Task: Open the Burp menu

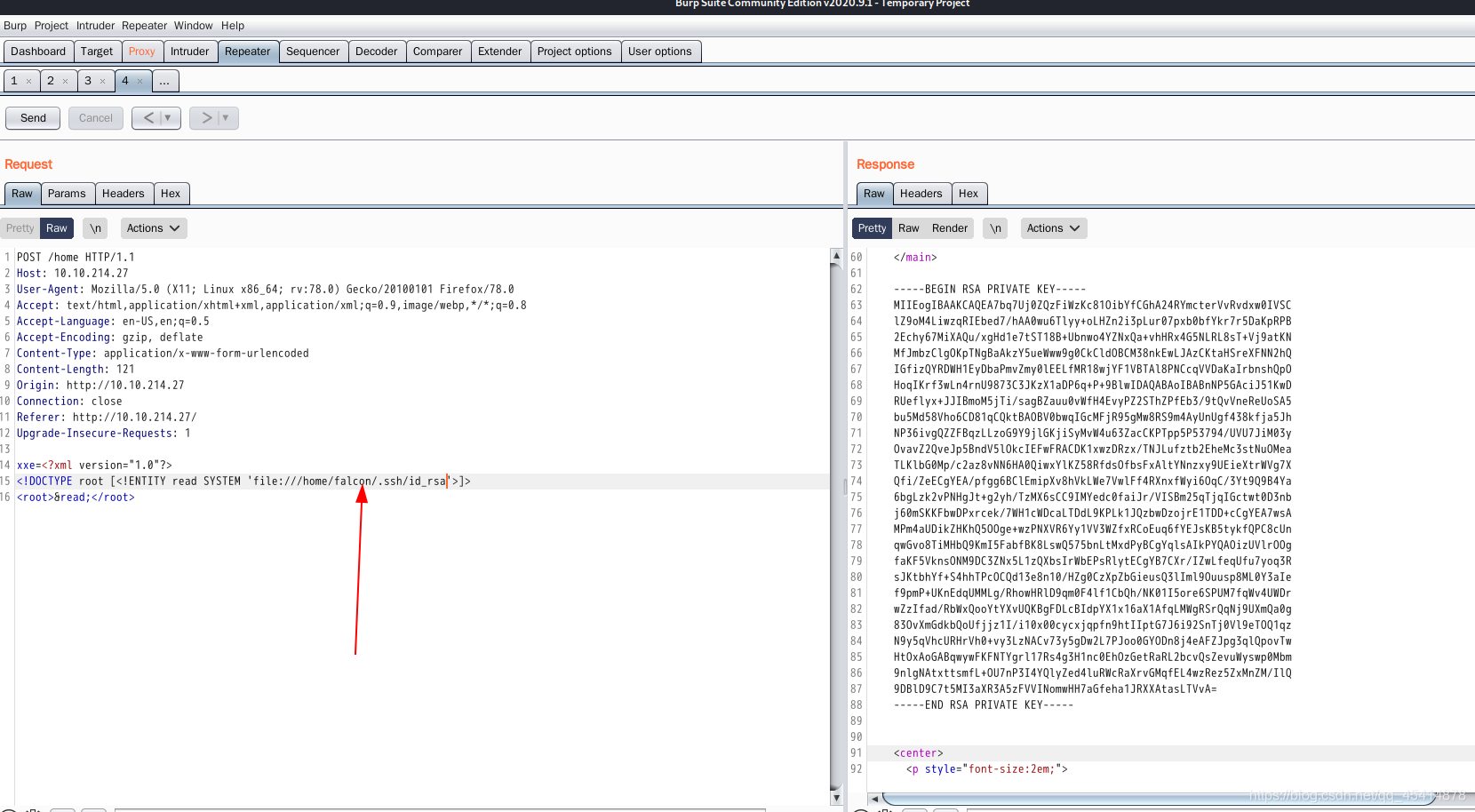Action: 15,26
